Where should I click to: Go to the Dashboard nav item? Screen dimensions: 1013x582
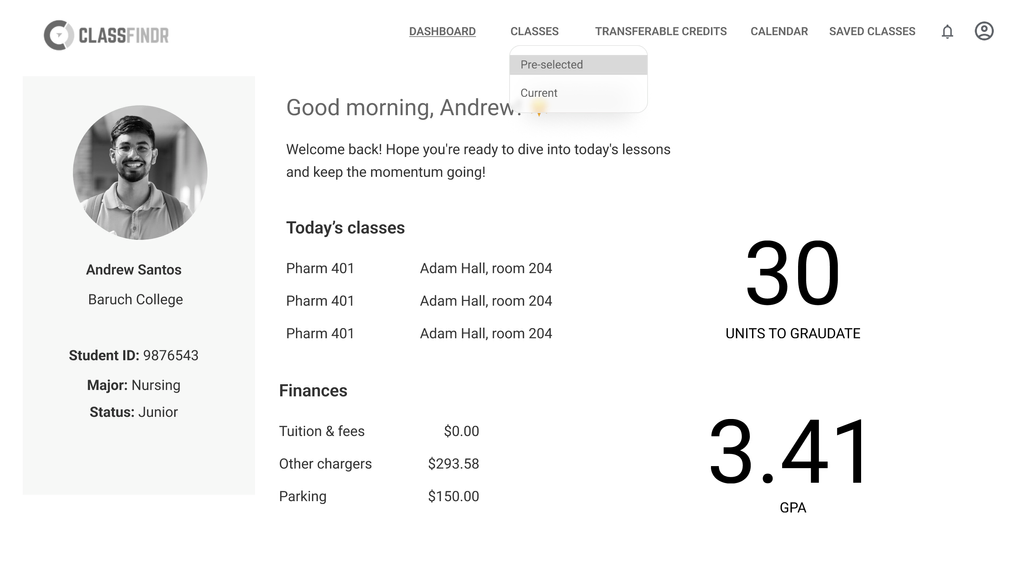(443, 31)
